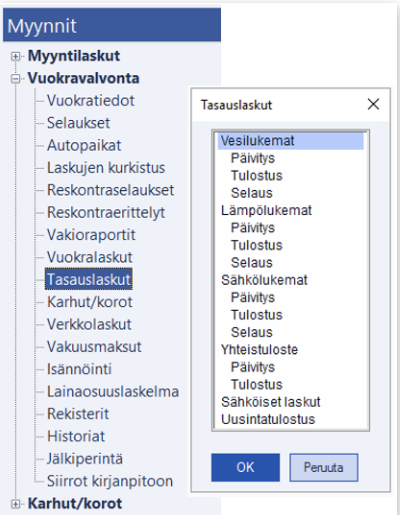Close the Tasauslaskut dialog

coord(373,104)
